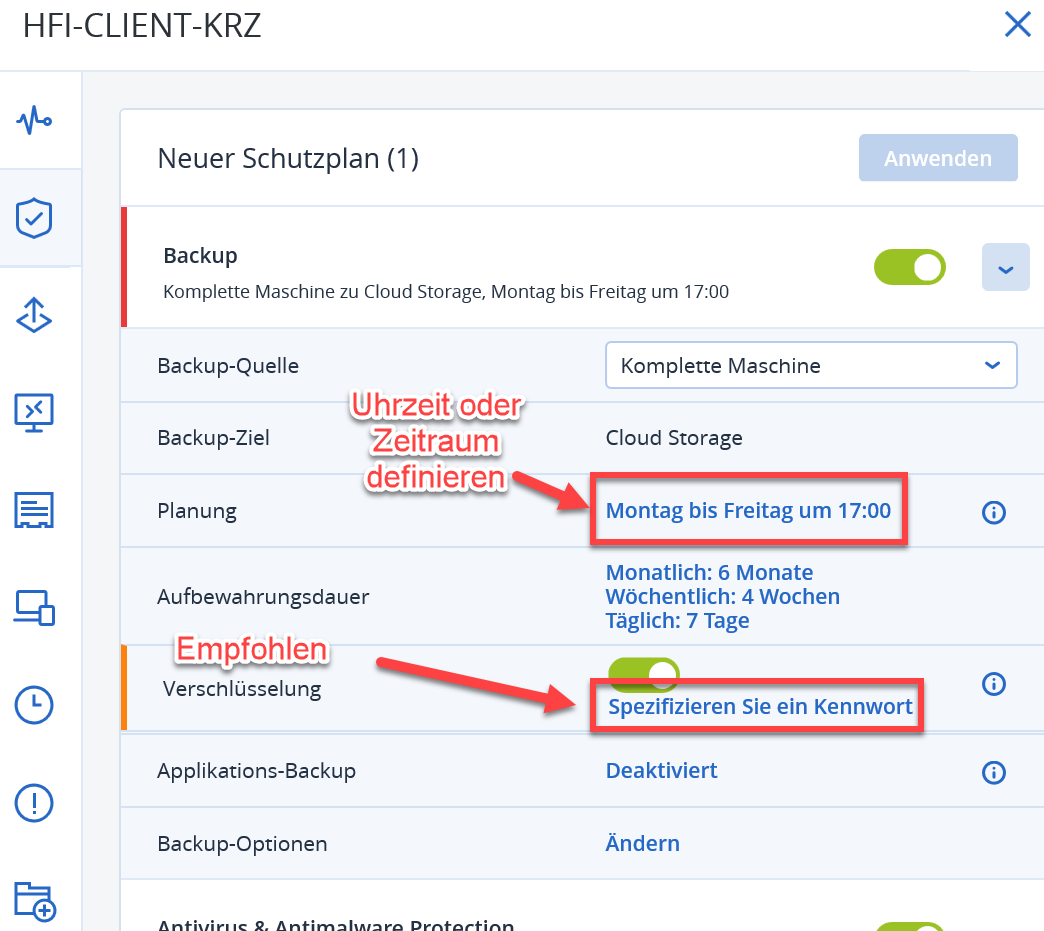Open the clock history icon
Image resolution: width=1044 pixels, height=931 pixels.
click(x=34, y=704)
